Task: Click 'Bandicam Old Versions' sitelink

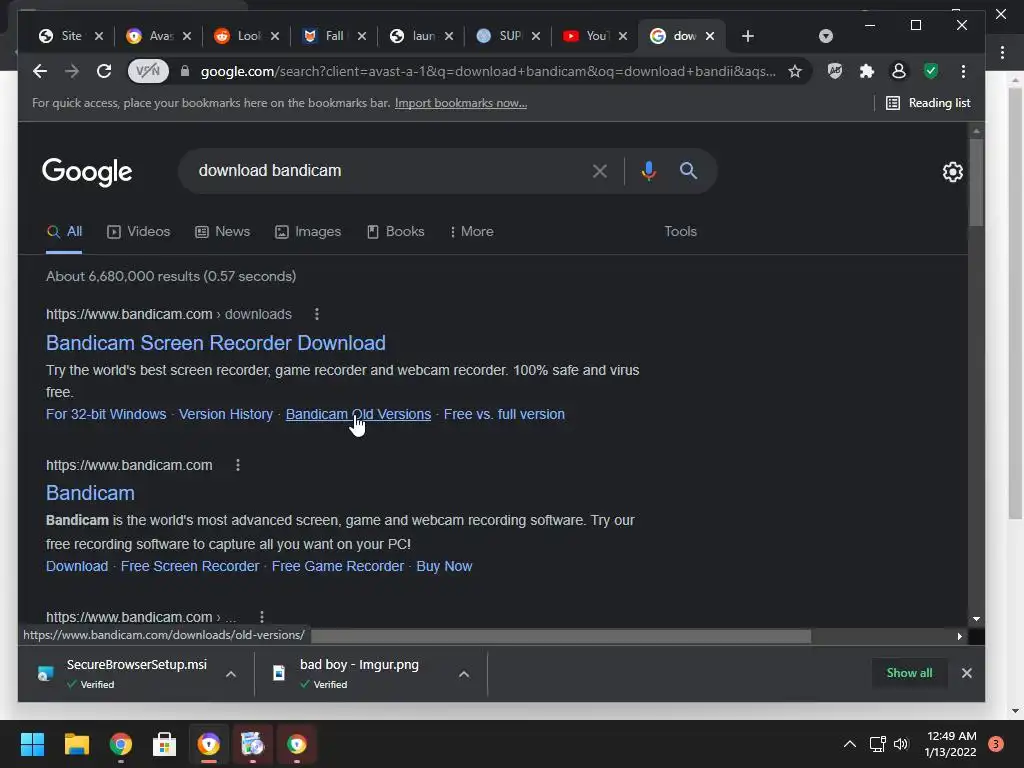Action: 358,414
